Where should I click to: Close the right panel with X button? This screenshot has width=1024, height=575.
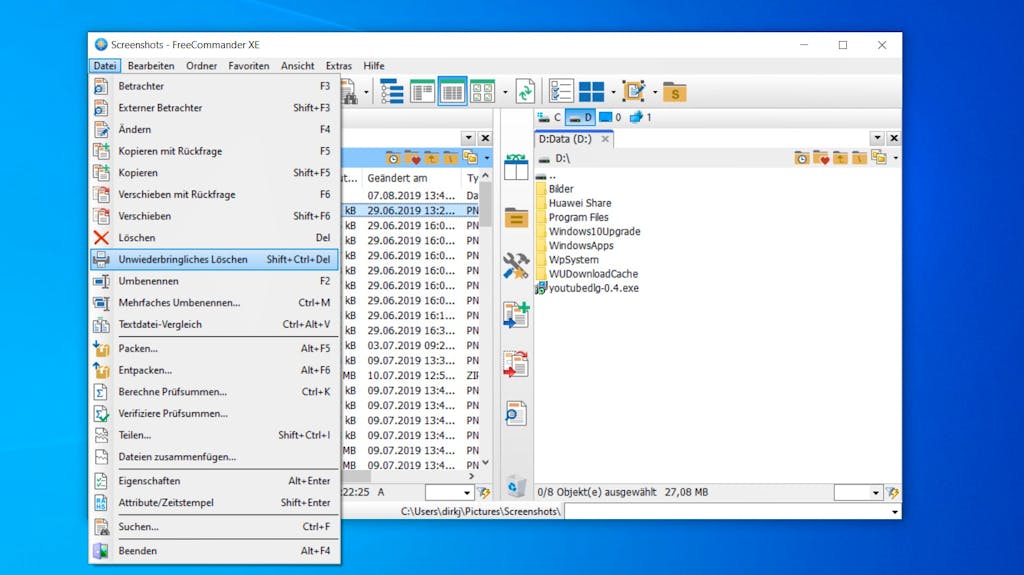(893, 138)
